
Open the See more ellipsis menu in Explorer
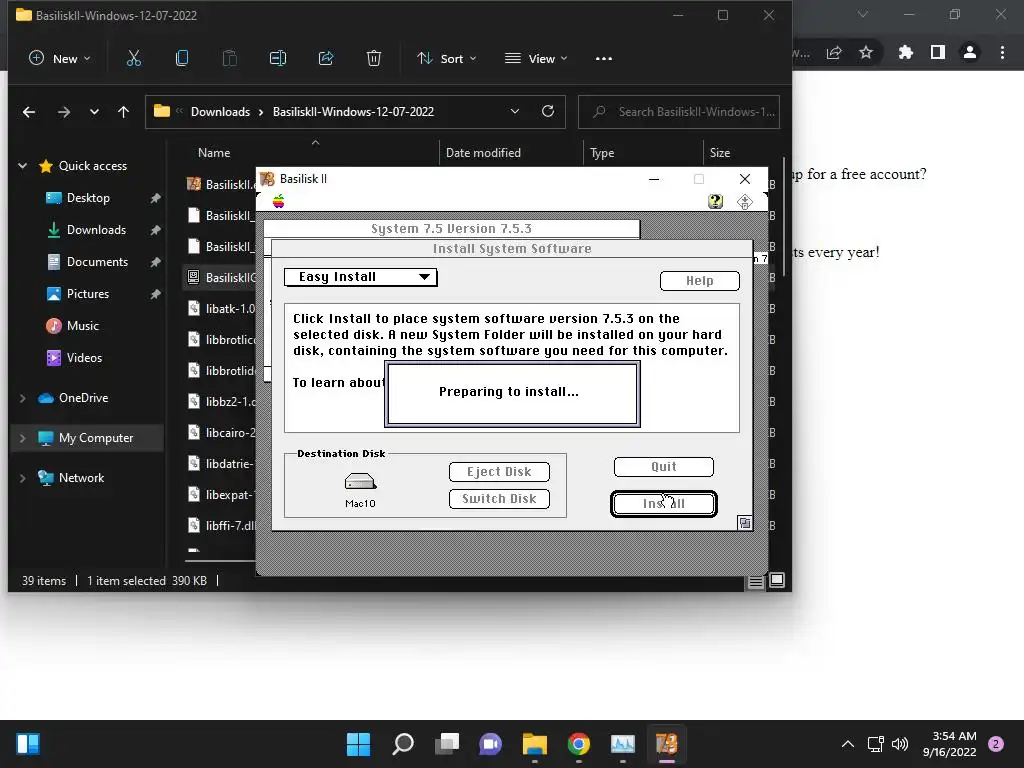tap(604, 59)
